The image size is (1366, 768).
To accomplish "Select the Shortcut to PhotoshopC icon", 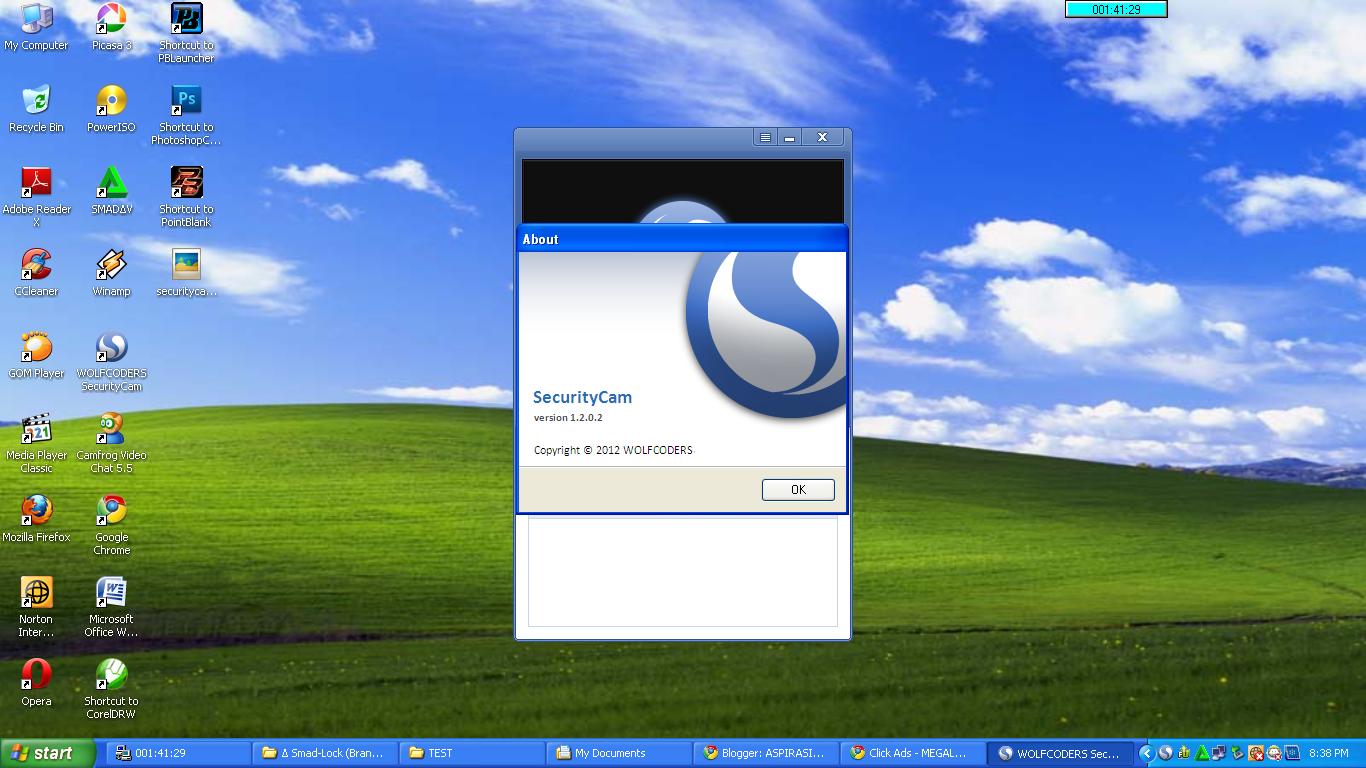I will click(186, 115).
